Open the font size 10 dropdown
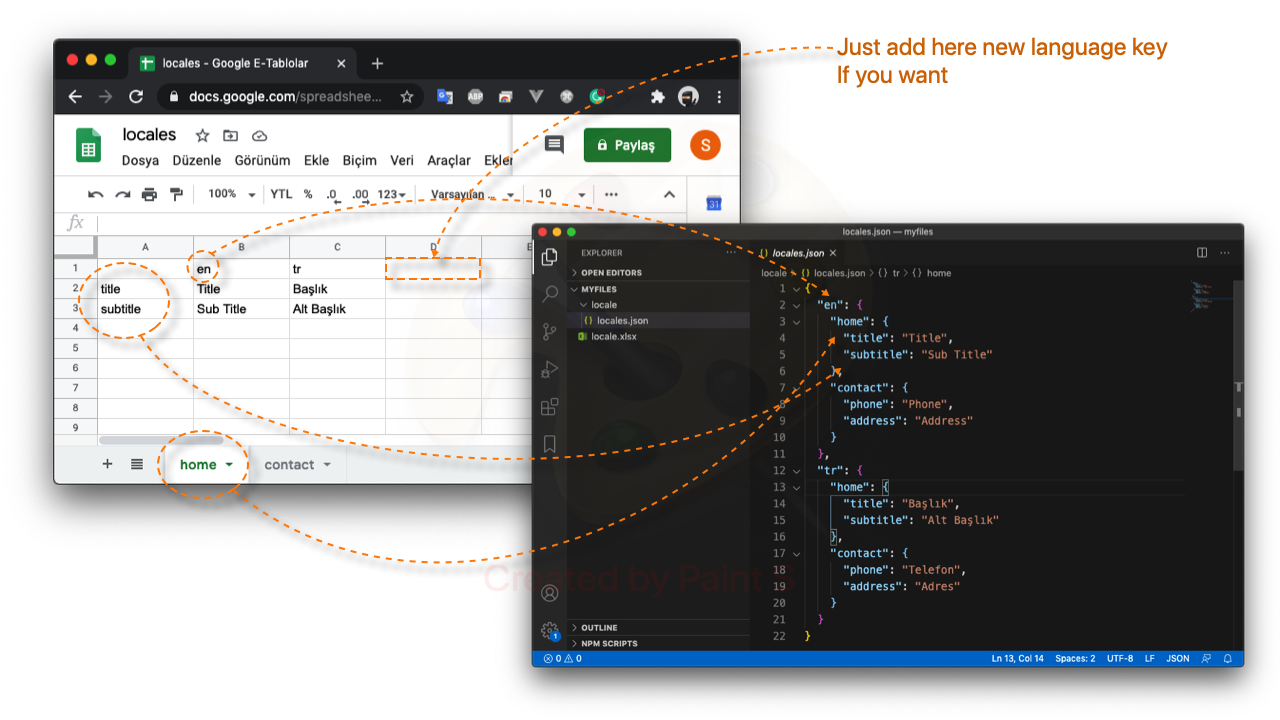 [561, 194]
